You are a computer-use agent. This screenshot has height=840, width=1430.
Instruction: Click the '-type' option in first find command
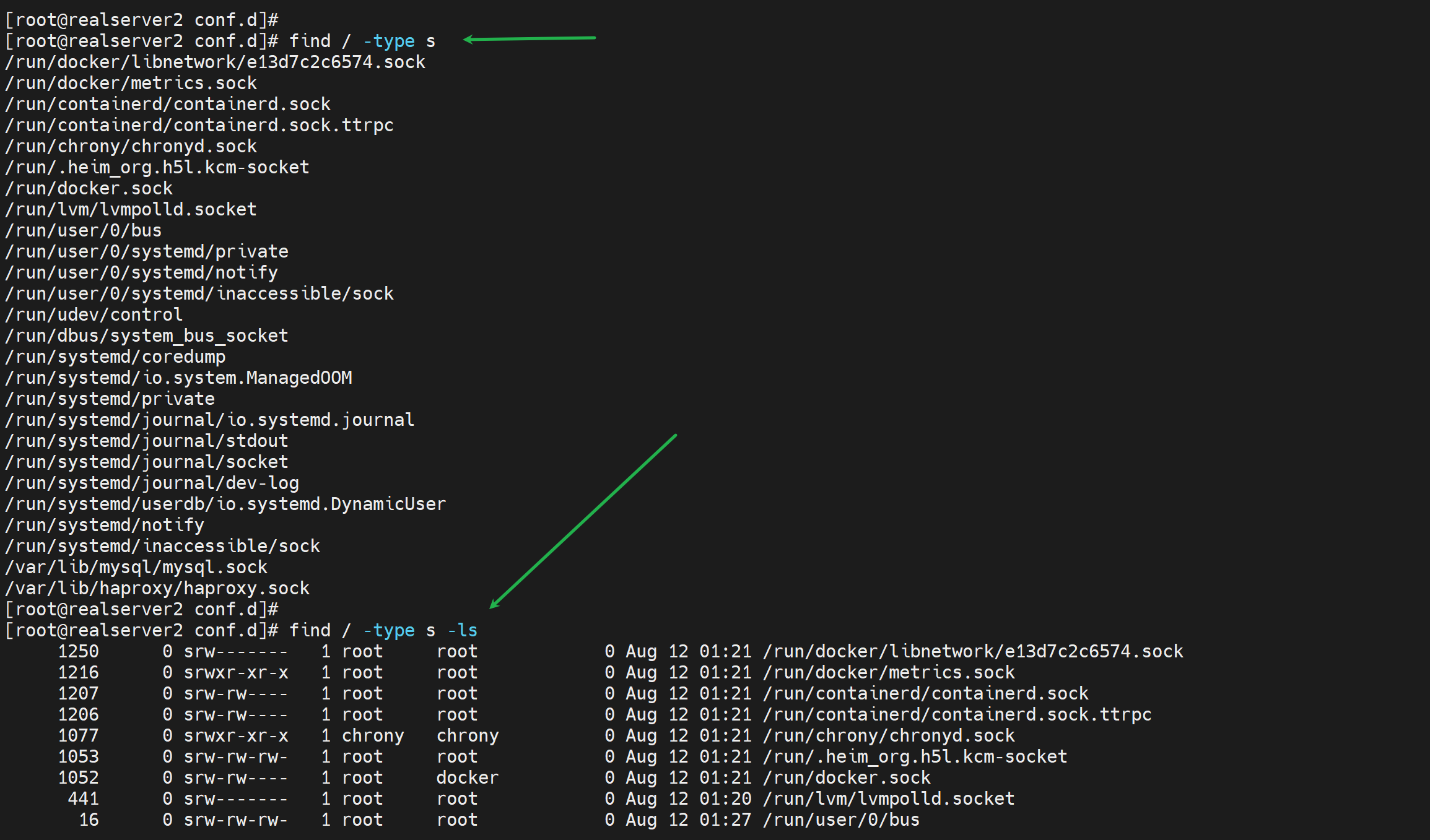tap(389, 41)
